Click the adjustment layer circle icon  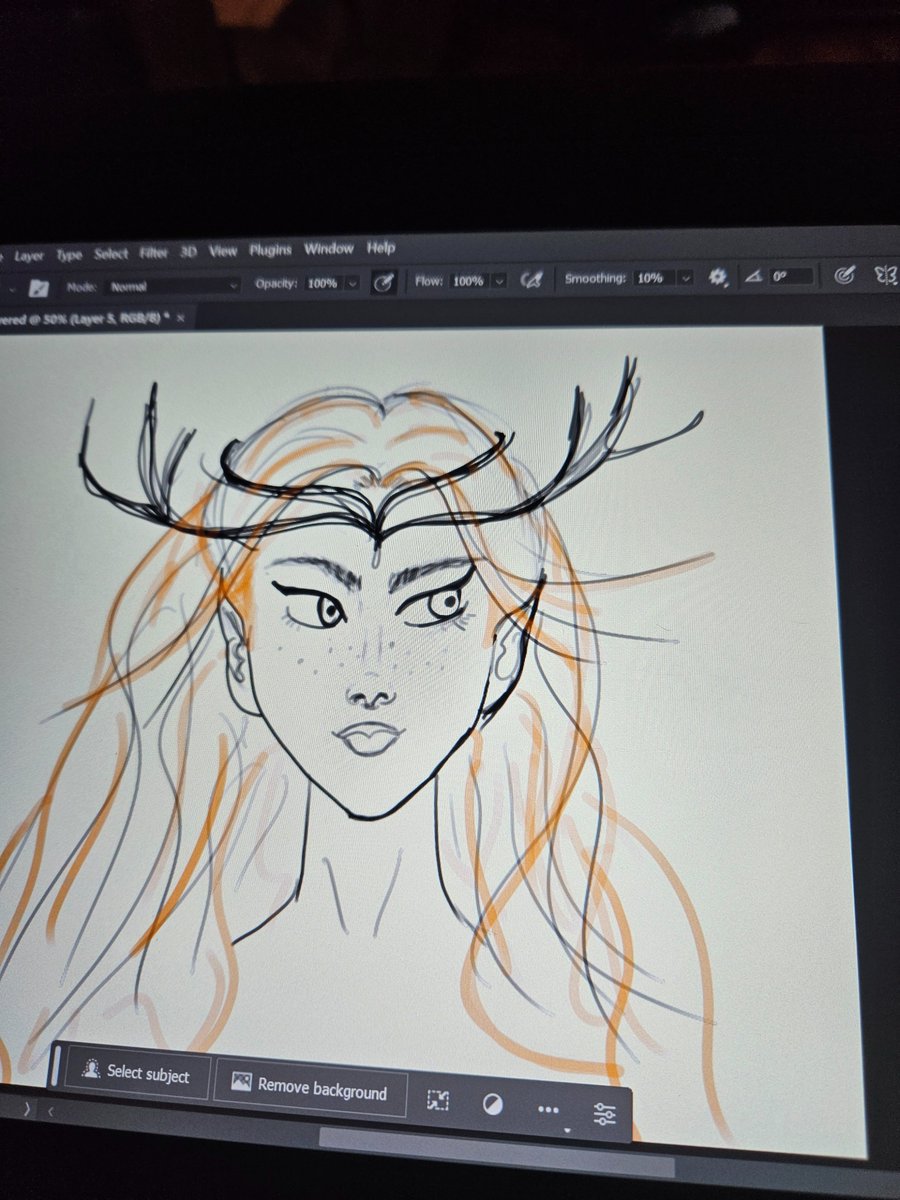(x=493, y=1104)
